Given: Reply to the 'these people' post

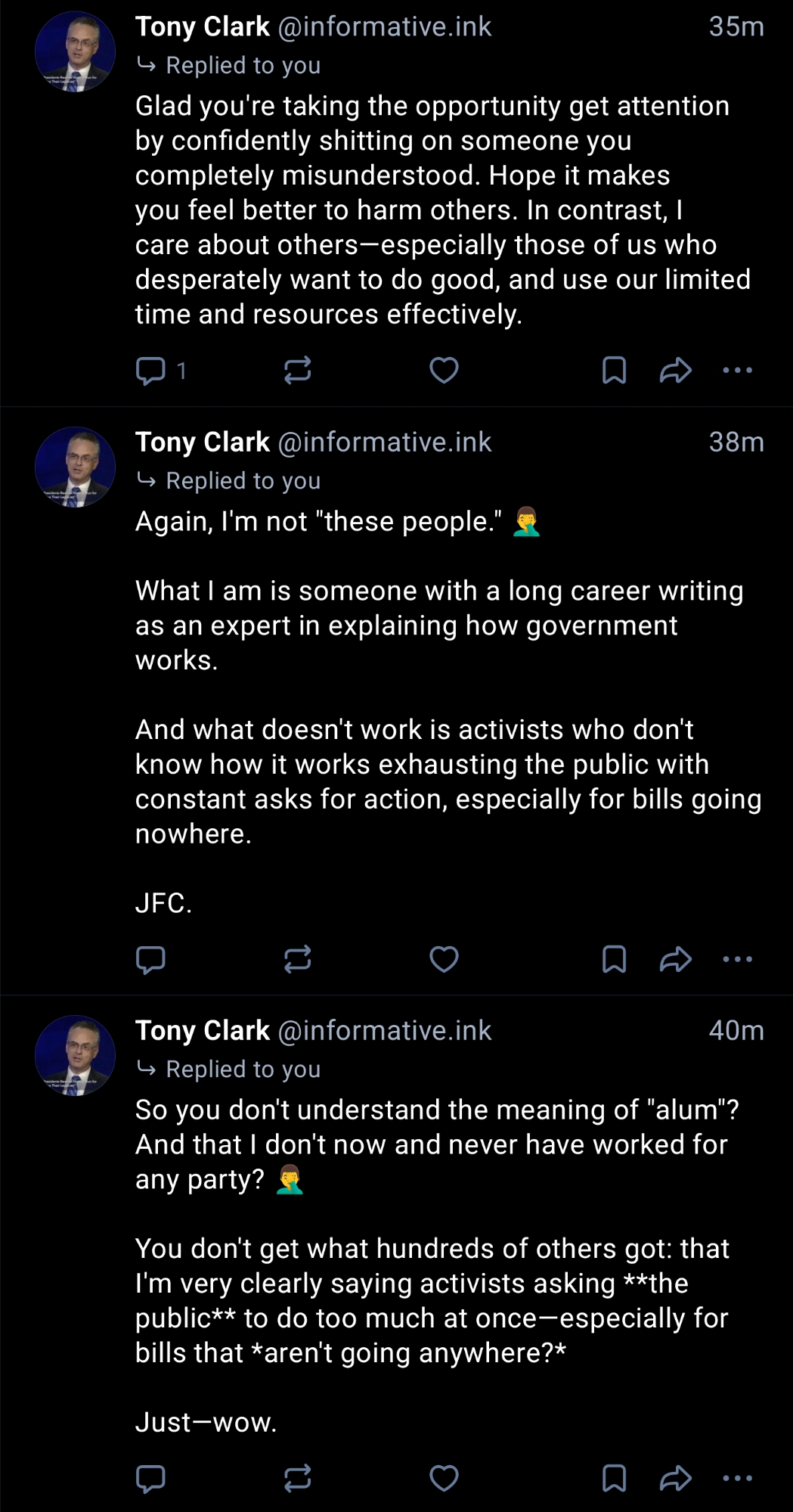Looking at the screenshot, I should tap(150, 959).
